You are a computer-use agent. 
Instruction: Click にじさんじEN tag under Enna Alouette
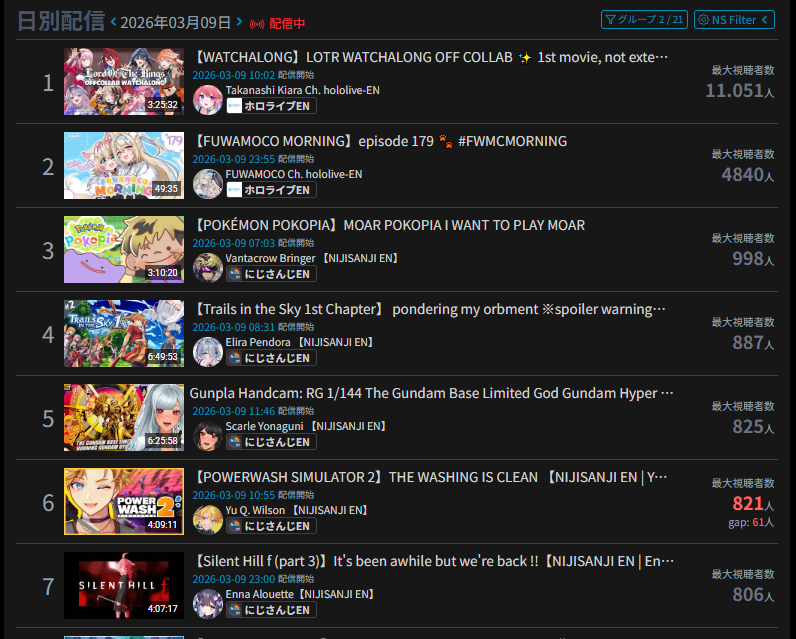click(271, 610)
